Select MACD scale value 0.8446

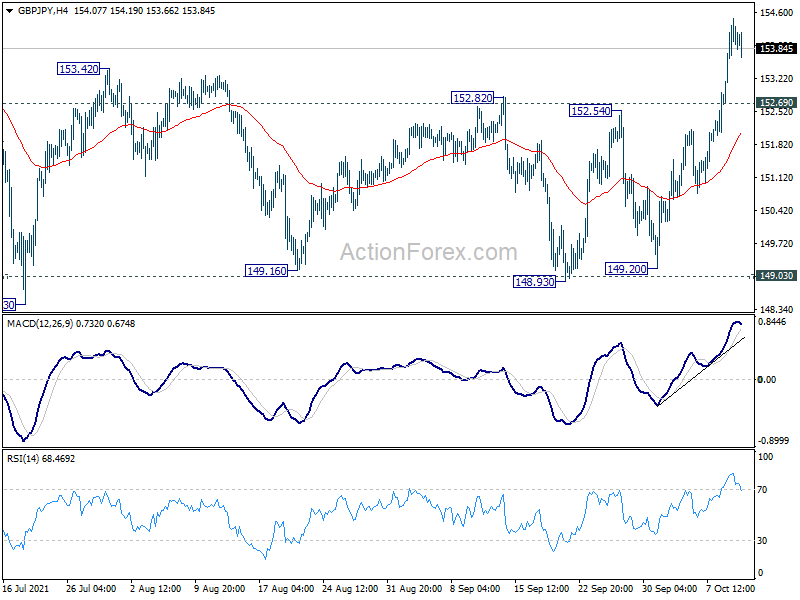(x=772, y=321)
